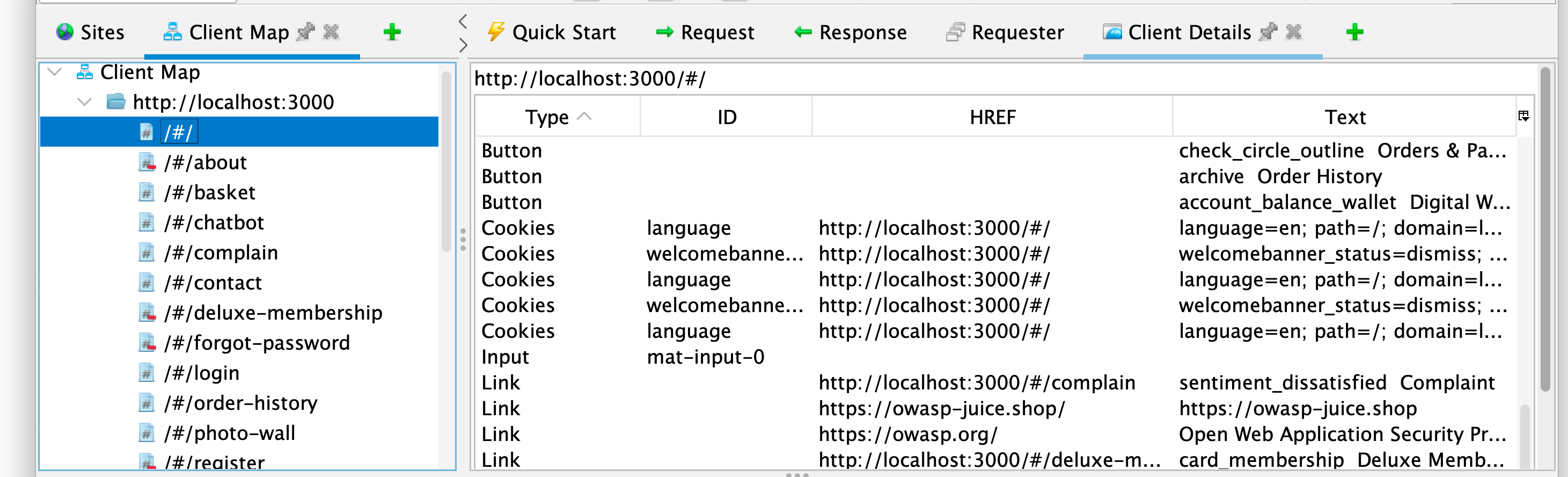
Task: Close the Client Map tab
Action: coord(331,32)
